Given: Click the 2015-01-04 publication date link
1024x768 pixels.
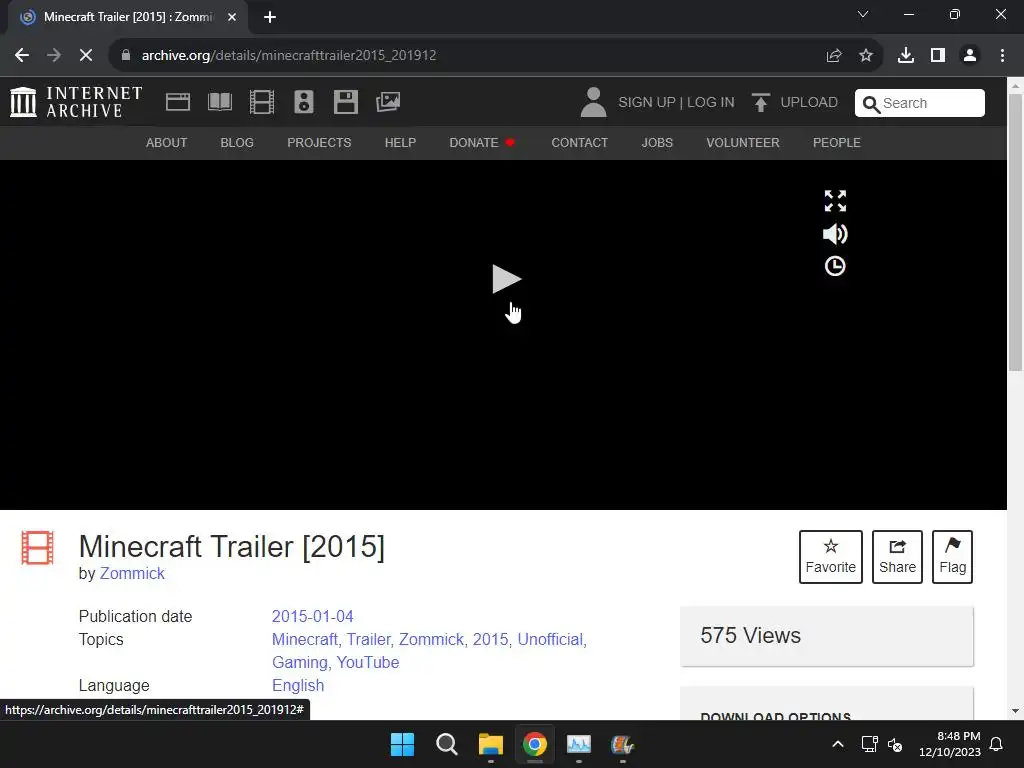Looking at the screenshot, I should tap(312, 616).
